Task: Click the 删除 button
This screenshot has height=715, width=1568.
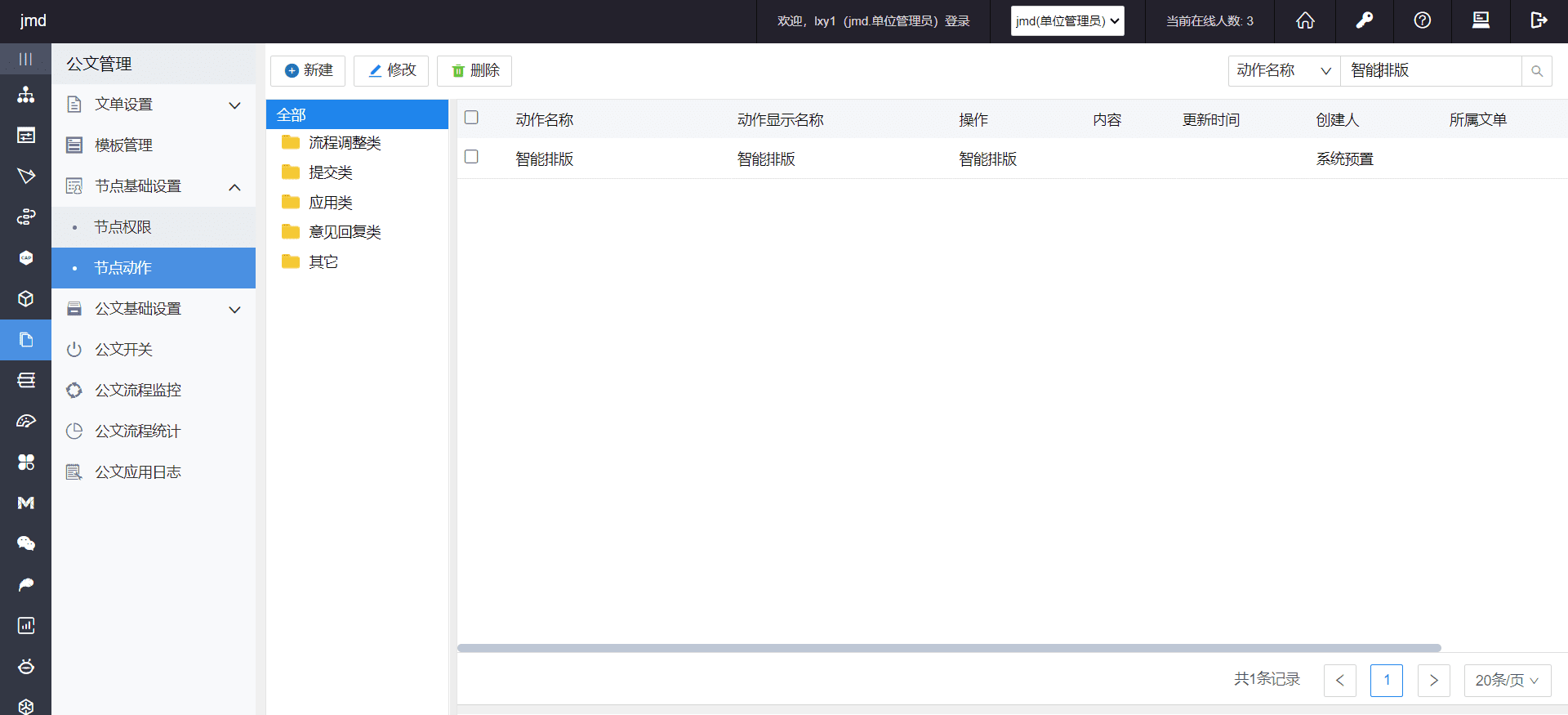Action: pyautogui.click(x=474, y=71)
